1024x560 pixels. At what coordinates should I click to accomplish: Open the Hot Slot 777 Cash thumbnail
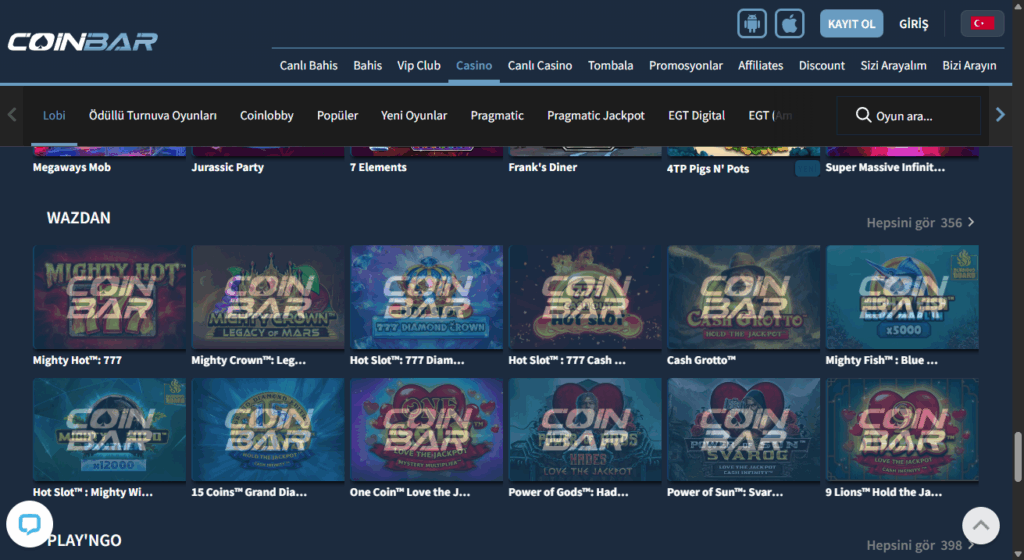(x=585, y=297)
